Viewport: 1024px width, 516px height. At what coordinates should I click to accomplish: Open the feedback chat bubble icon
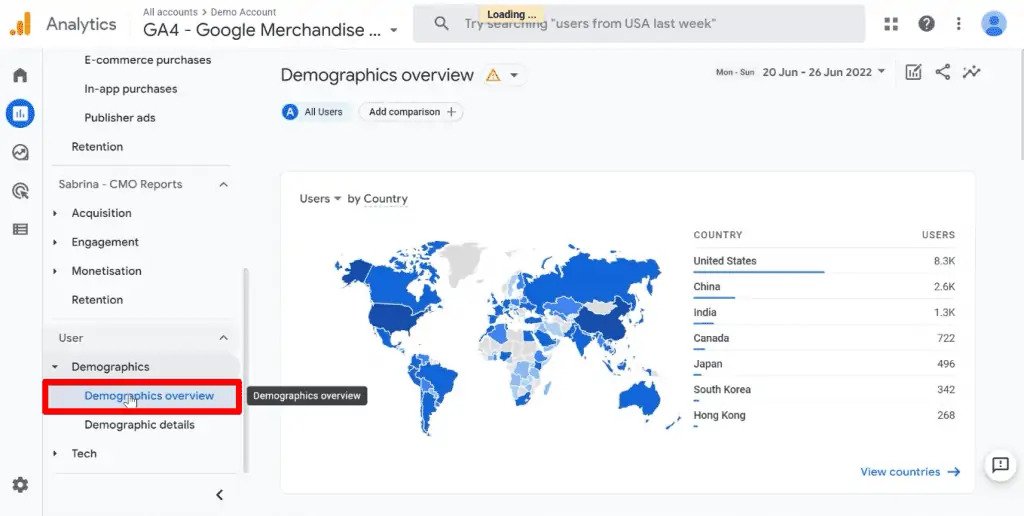tap(1000, 465)
